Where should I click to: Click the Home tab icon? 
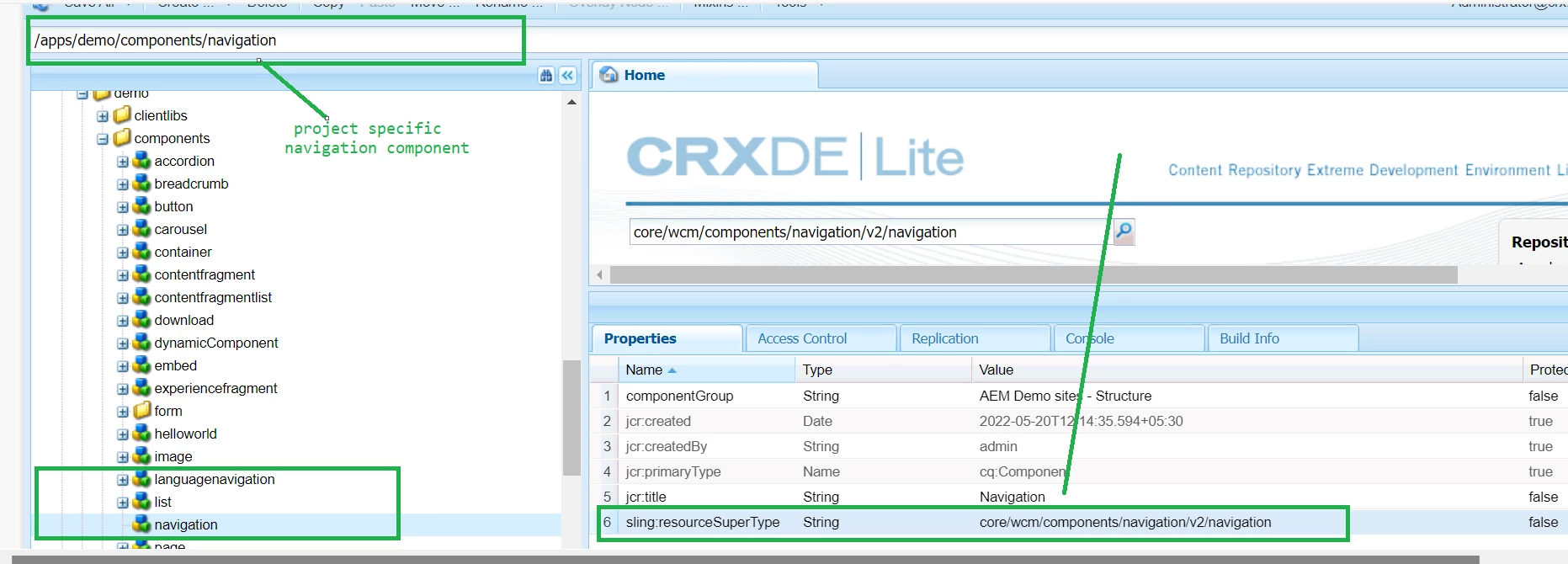[609, 75]
